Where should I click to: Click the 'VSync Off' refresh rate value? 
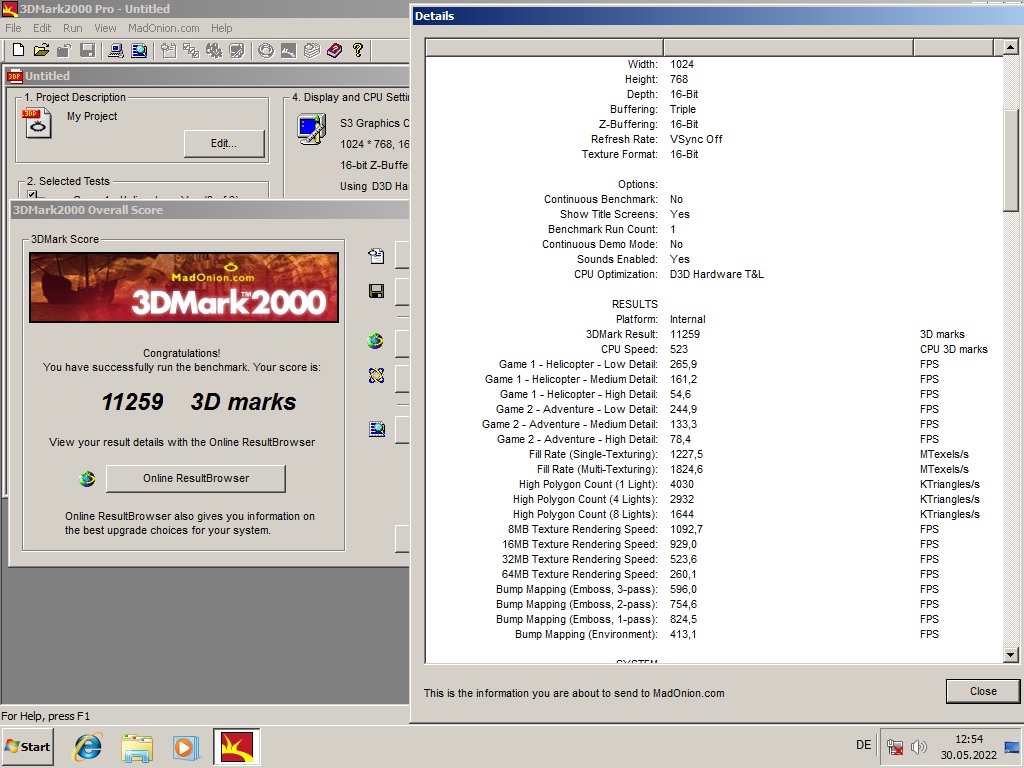point(696,139)
